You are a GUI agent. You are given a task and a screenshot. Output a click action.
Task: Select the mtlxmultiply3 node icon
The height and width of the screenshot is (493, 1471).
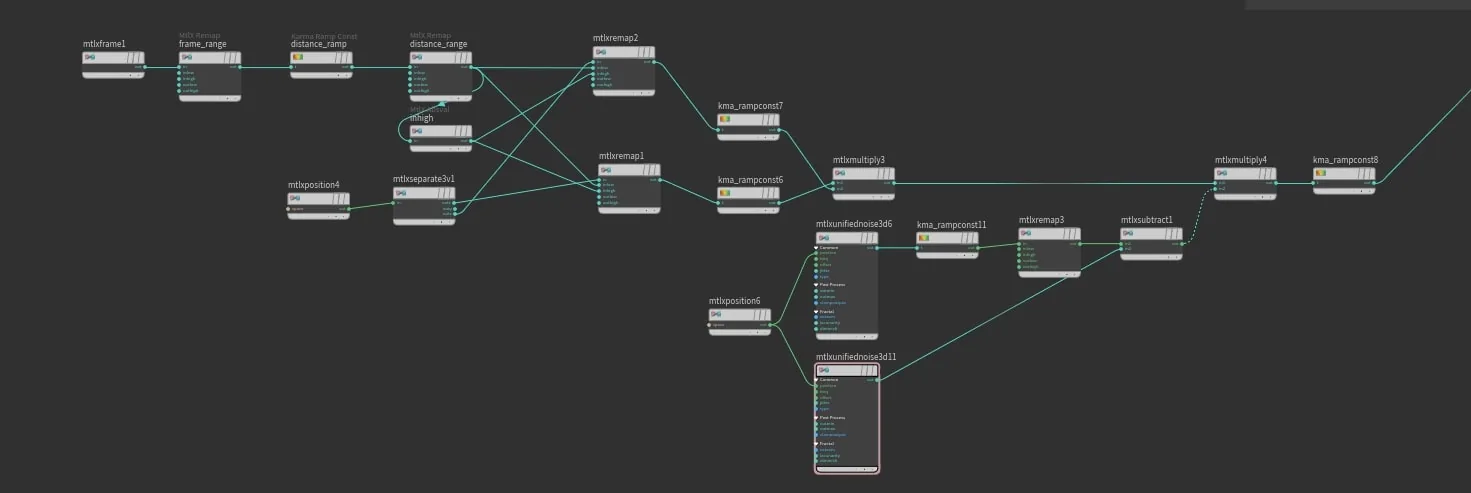click(x=840, y=173)
